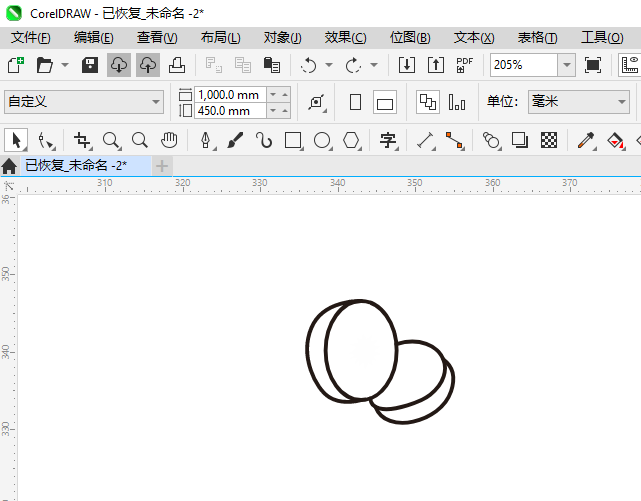Choose the Ellipse tool

[322, 140]
